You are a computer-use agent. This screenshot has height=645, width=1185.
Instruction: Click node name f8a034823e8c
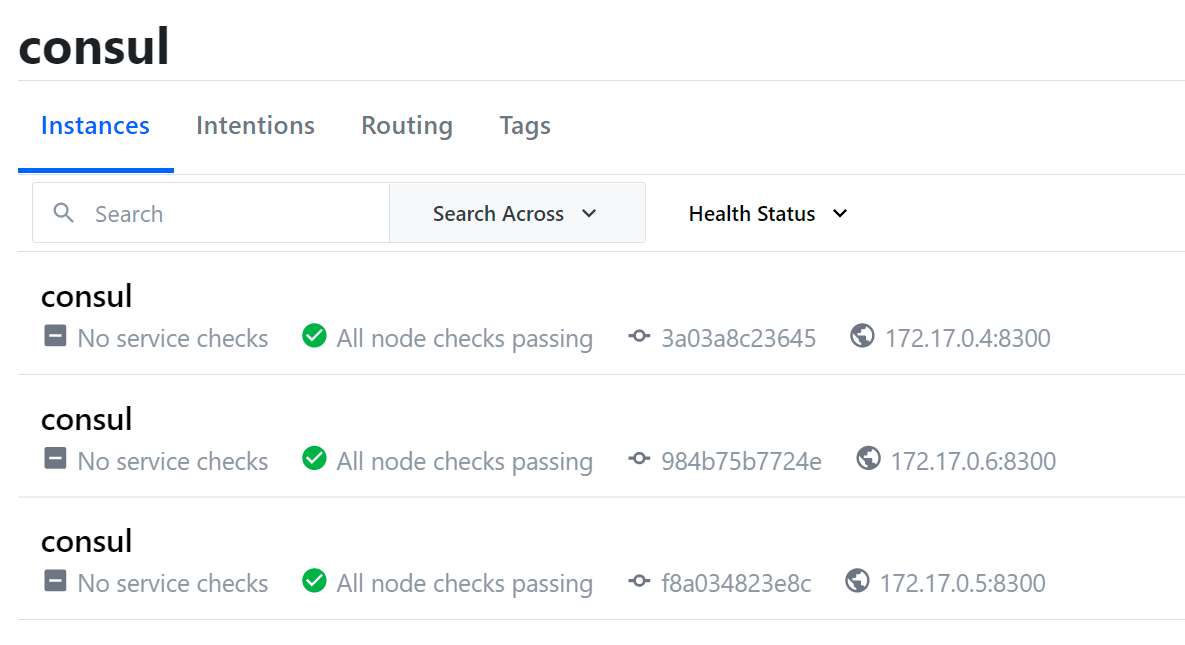(x=736, y=583)
